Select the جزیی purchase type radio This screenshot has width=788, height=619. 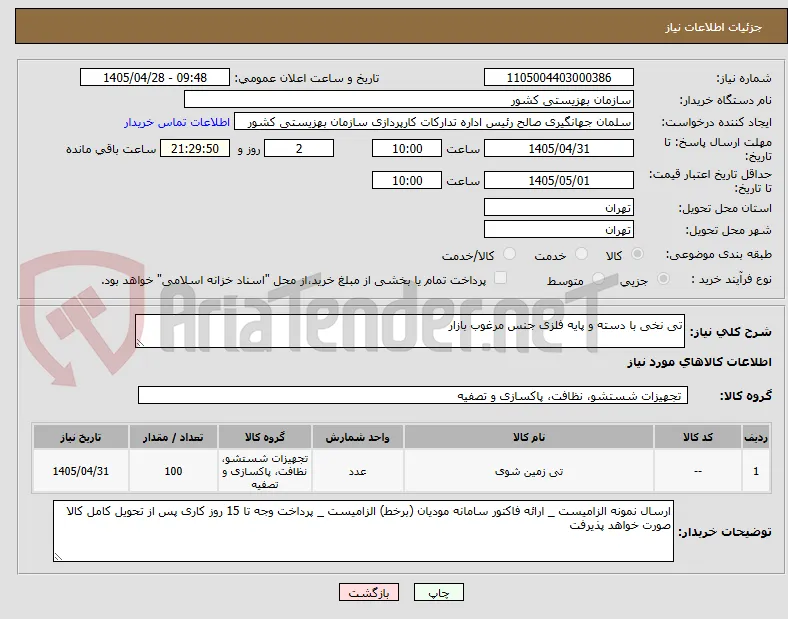coord(663,279)
